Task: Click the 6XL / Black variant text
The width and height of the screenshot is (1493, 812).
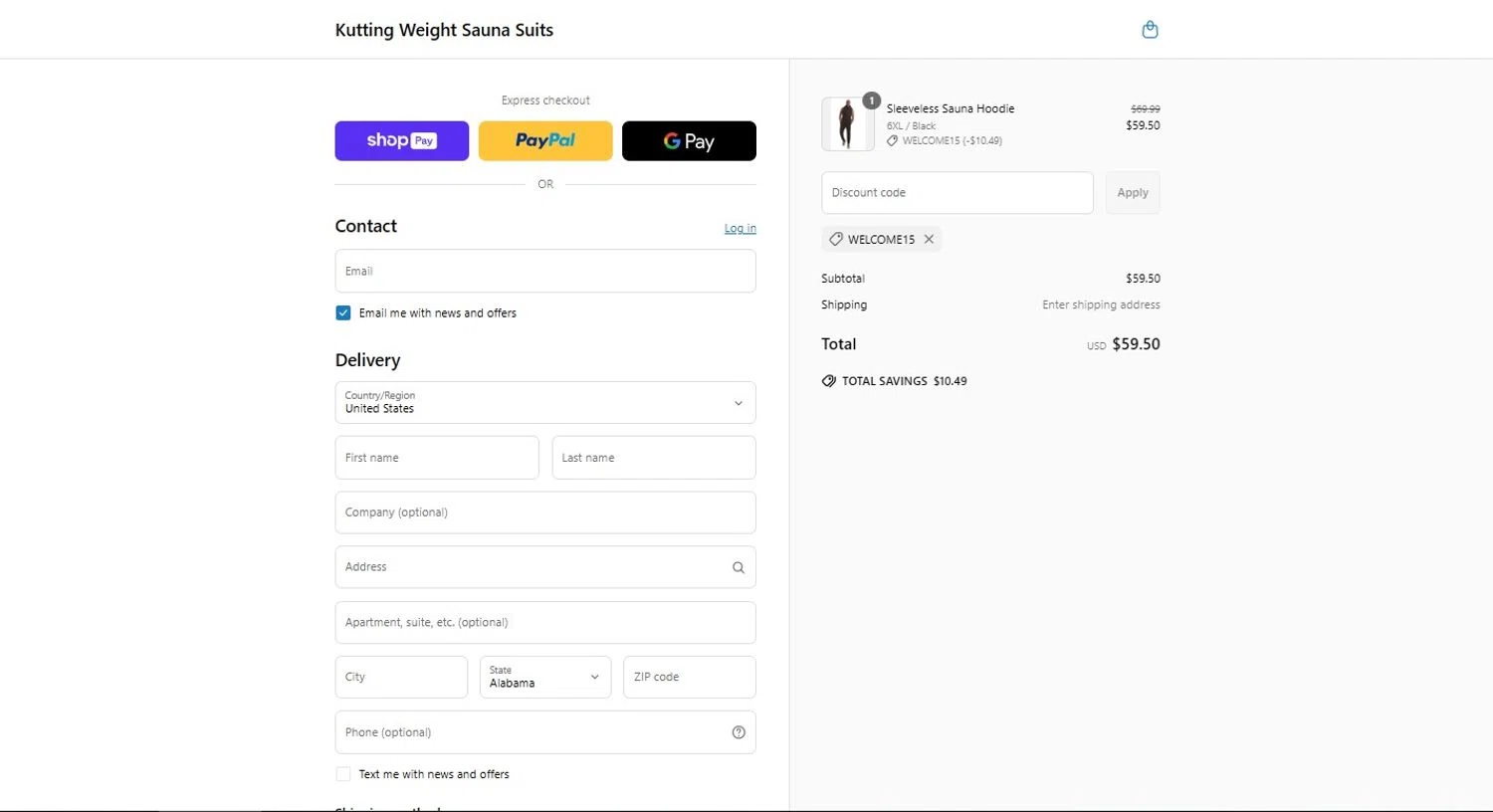Action: [912, 126]
